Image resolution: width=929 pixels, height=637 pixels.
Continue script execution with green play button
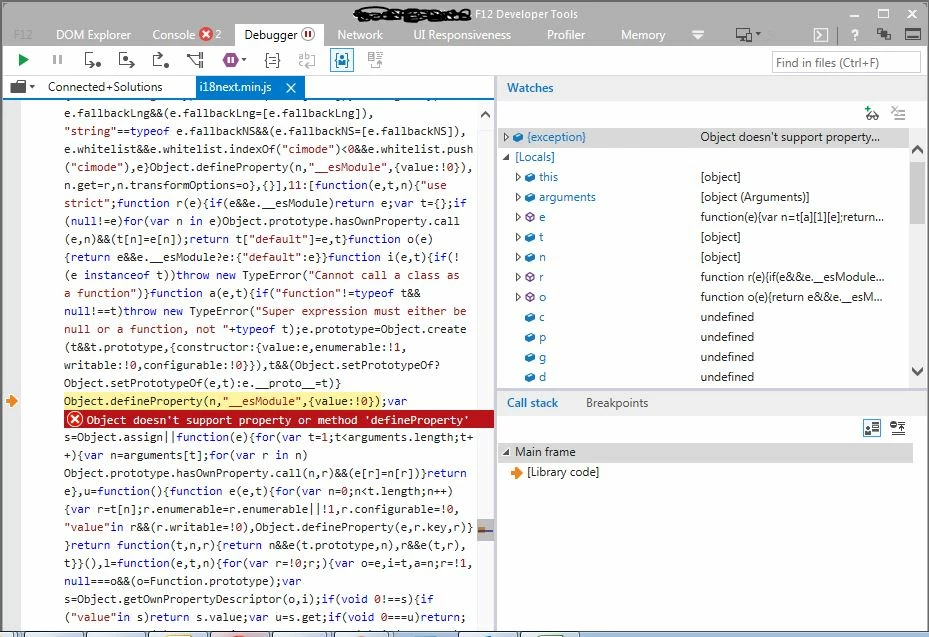(x=23, y=60)
